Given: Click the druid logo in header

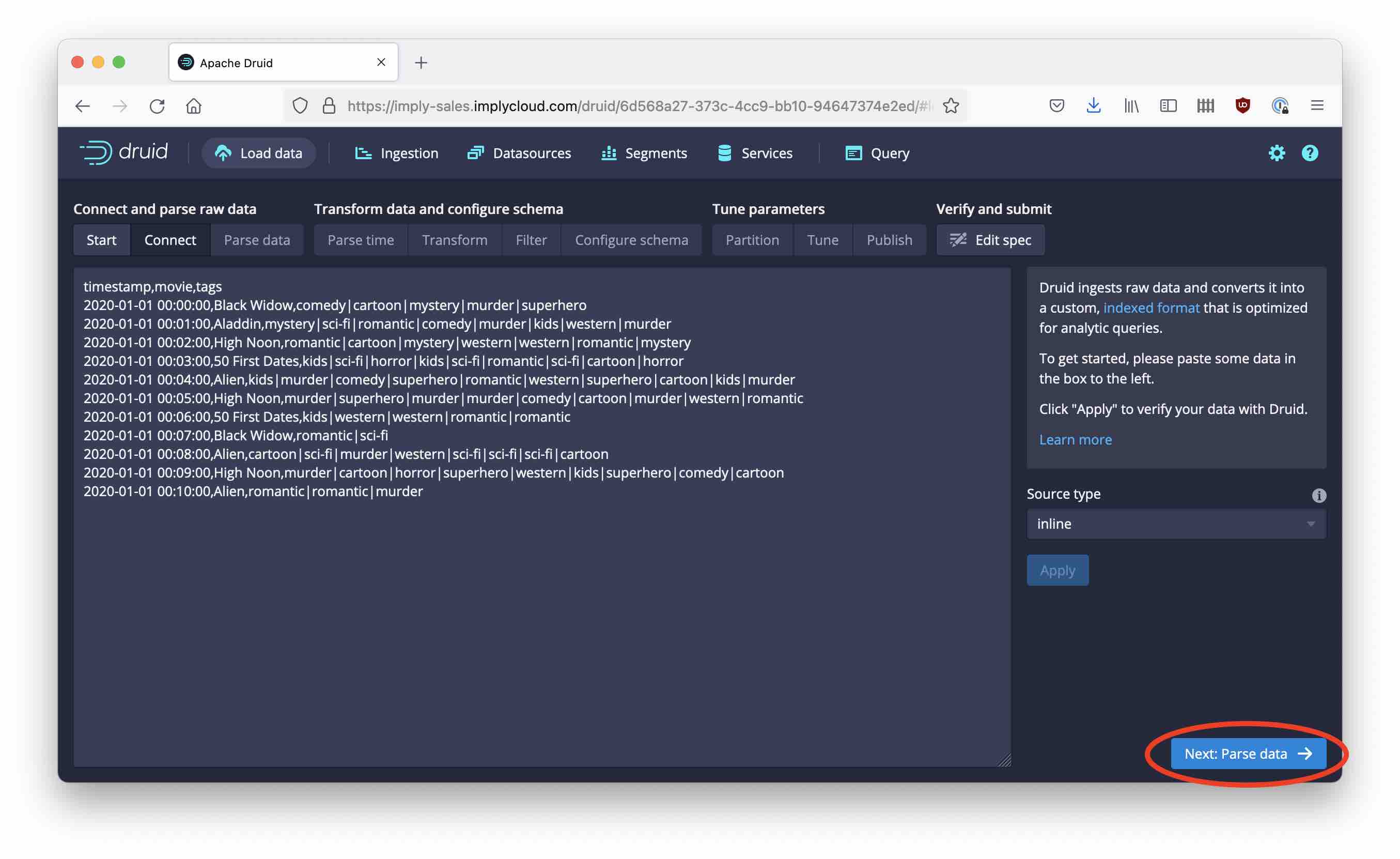Looking at the screenshot, I should (124, 152).
